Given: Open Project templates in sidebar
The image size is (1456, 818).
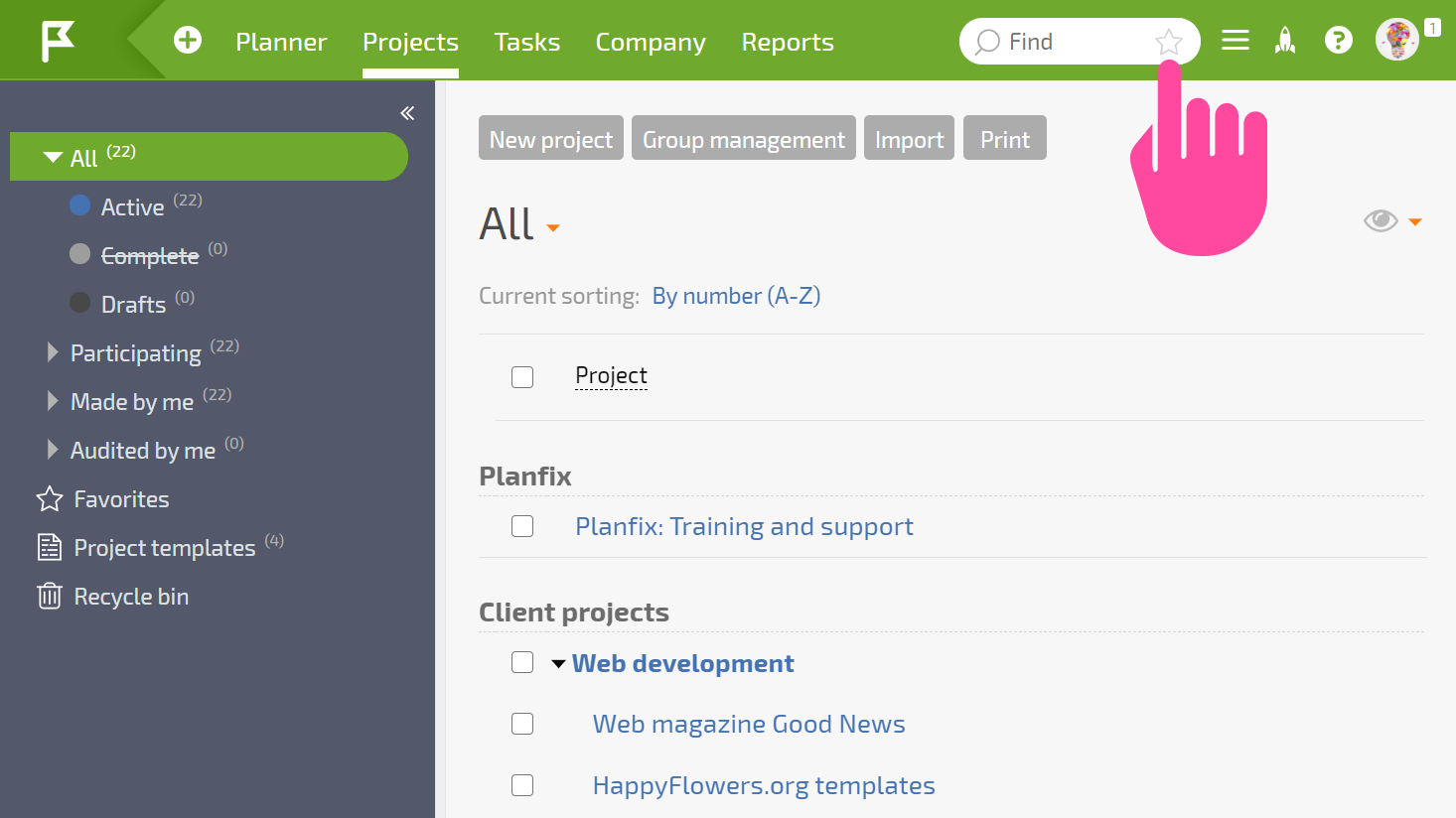Looking at the screenshot, I should coord(165,548).
